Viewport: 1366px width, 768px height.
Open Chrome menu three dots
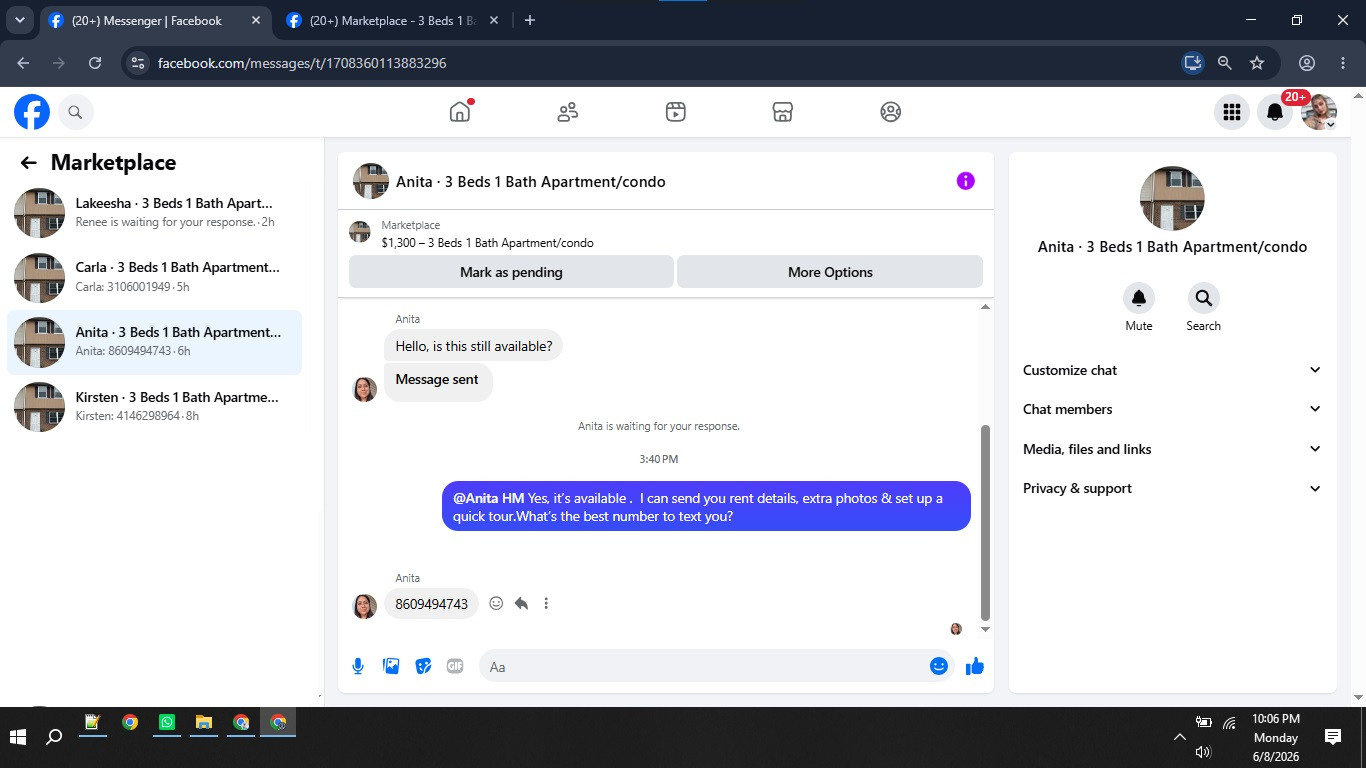click(1343, 63)
